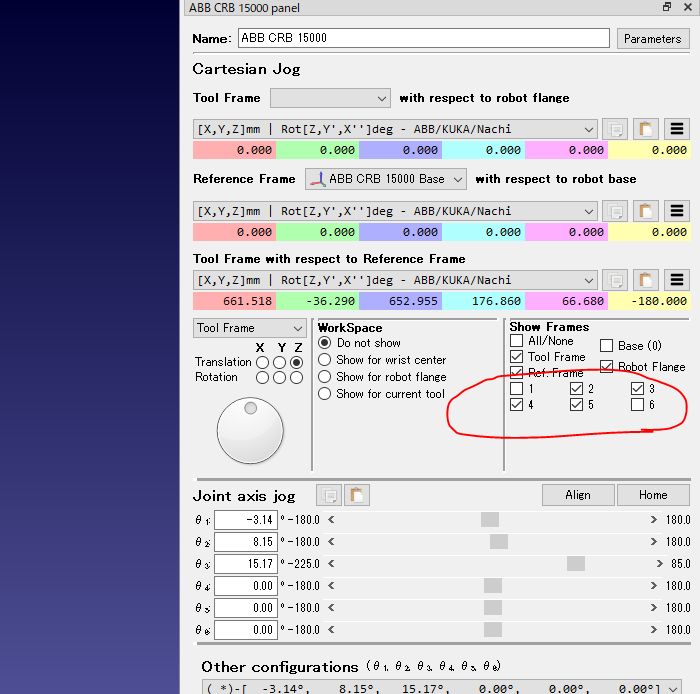Expand the ABB CRB 15000 Base reference dropdown
The width and height of the screenshot is (700, 694).
click(x=386, y=179)
